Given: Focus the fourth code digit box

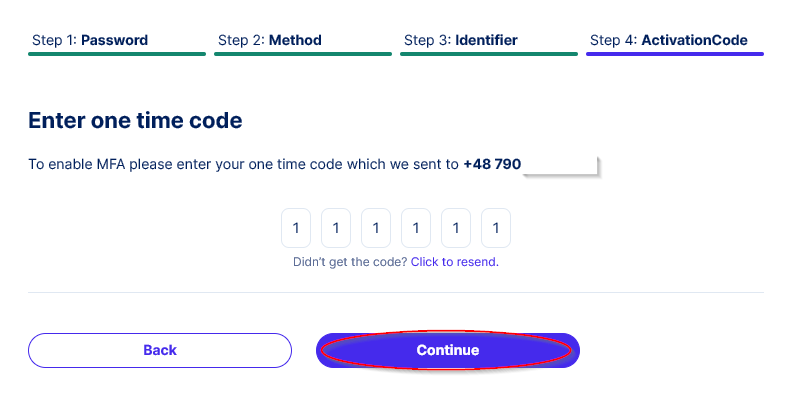Looking at the screenshot, I should click(x=416, y=228).
